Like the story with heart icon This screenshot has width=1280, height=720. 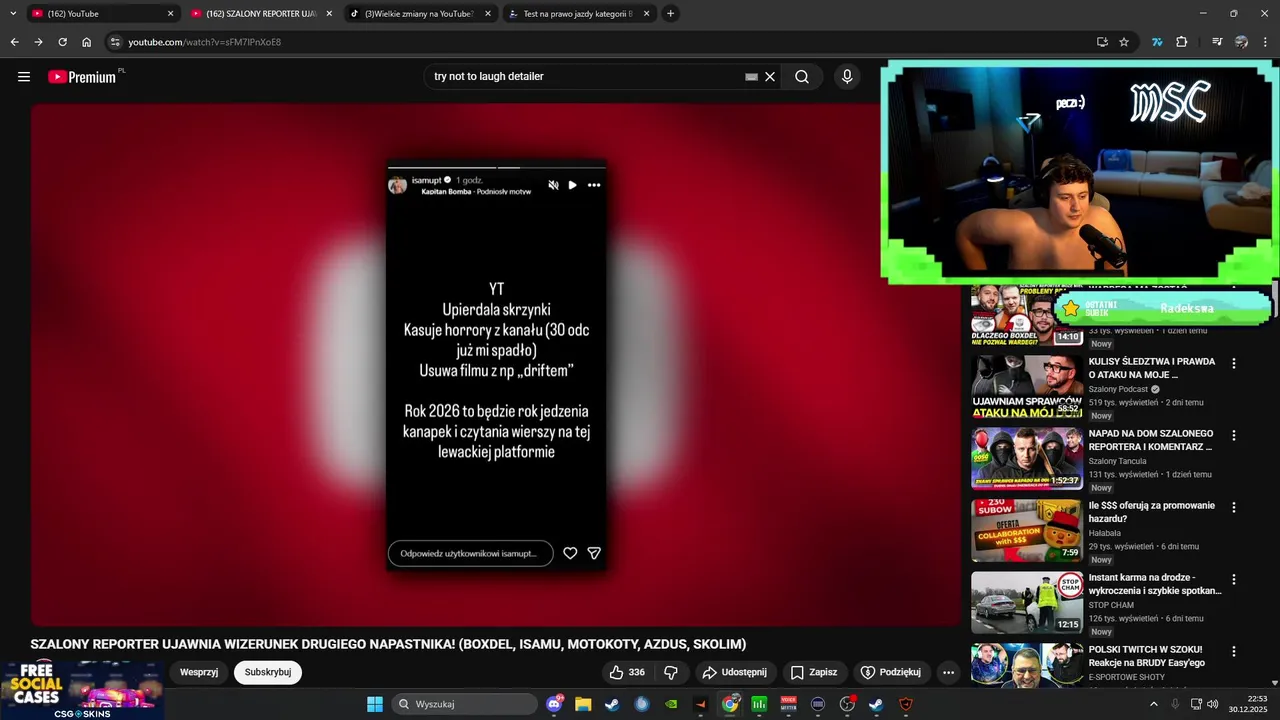tap(570, 553)
